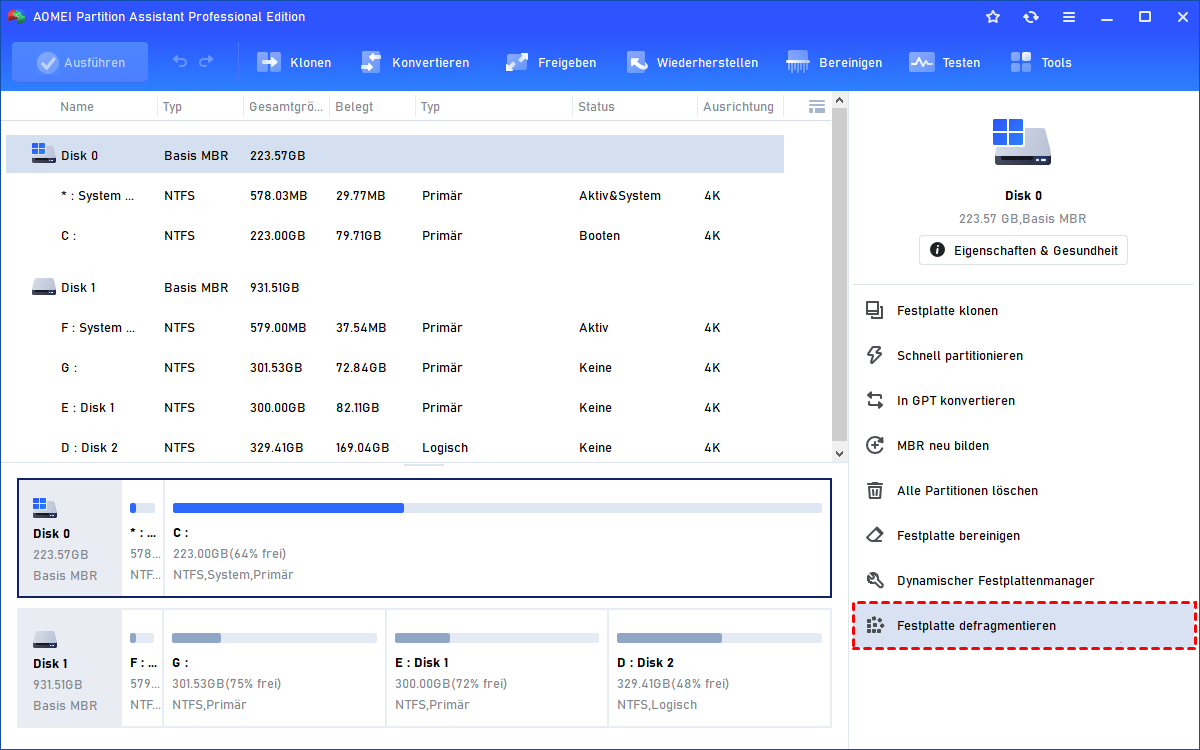Select the Disk 0 block in disk map
The image size is (1200, 750).
[x=70, y=538]
